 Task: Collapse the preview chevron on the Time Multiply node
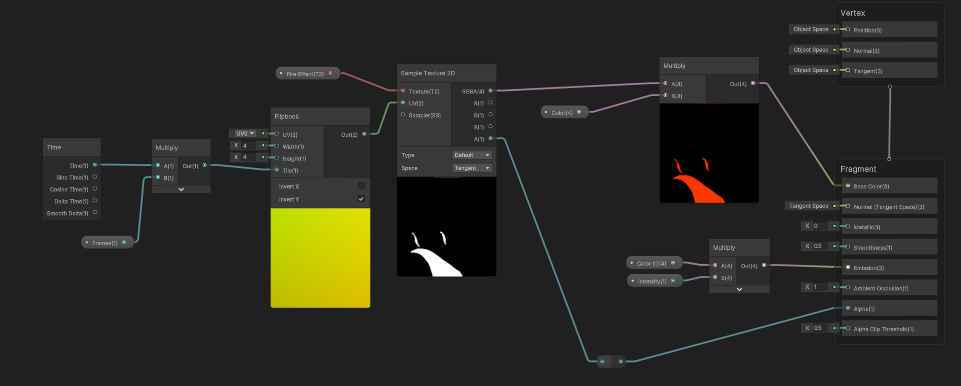(x=181, y=189)
